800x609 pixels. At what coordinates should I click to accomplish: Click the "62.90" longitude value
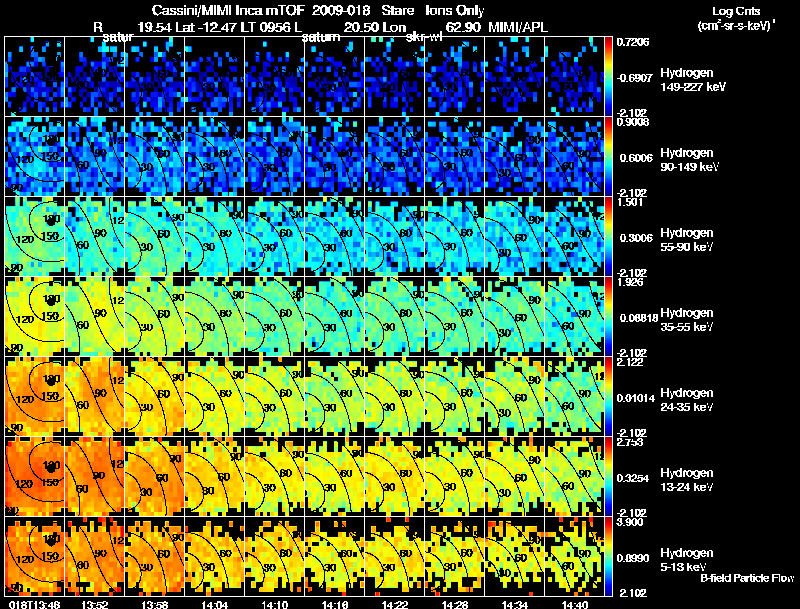463,27
